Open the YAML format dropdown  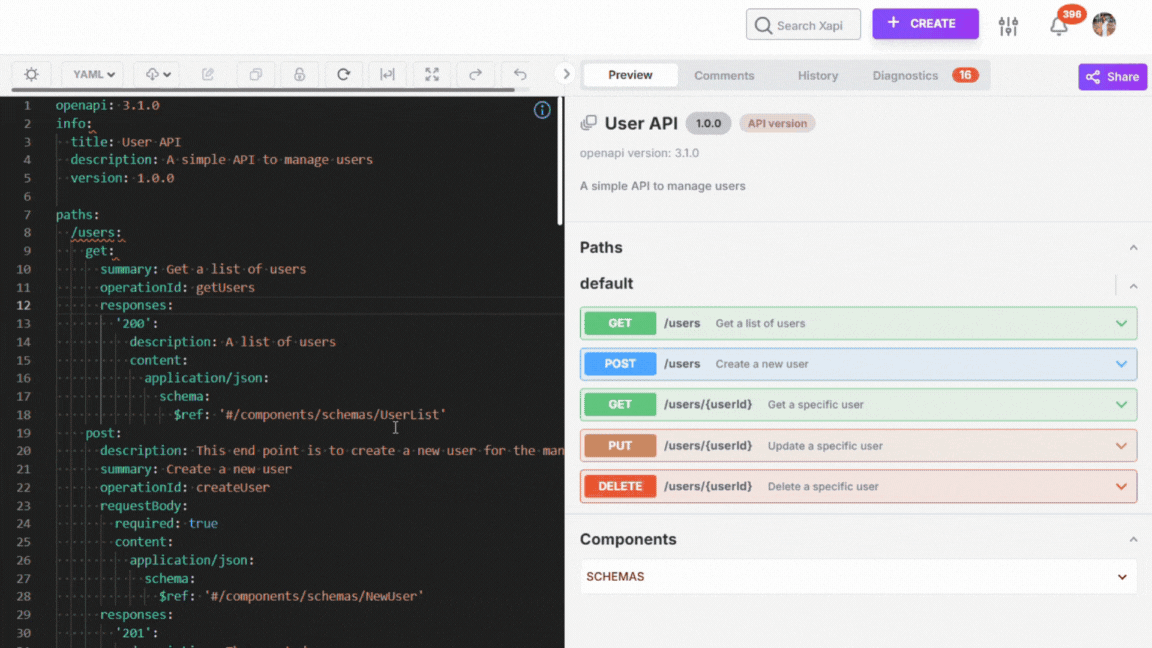pyautogui.click(x=93, y=74)
